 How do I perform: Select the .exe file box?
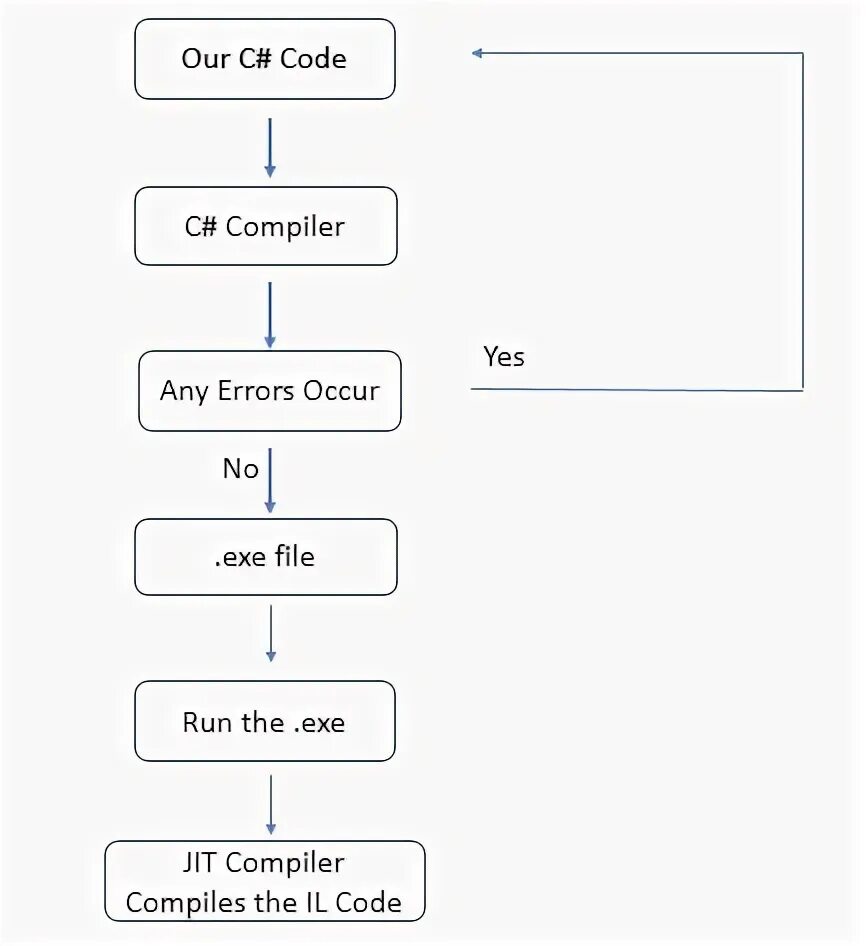265,556
